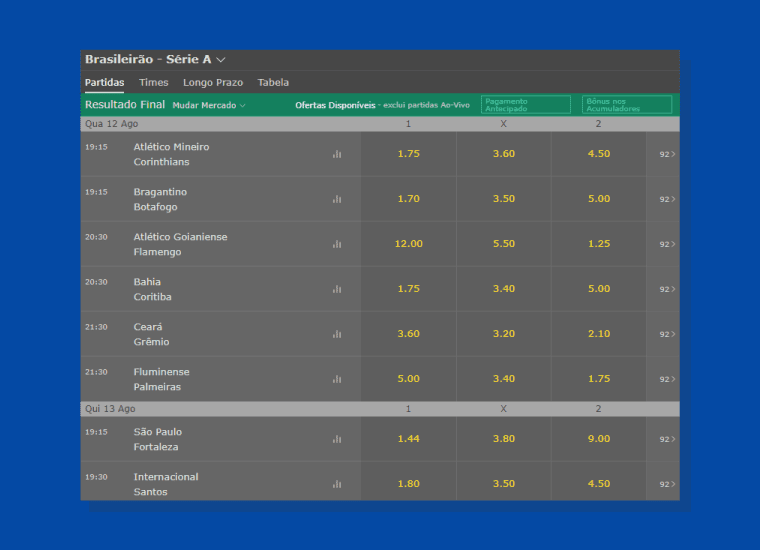This screenshot has height=550, width=760.
Task: Bet on São Paulo win at 1.44
Action: click(x=408, y=439)
